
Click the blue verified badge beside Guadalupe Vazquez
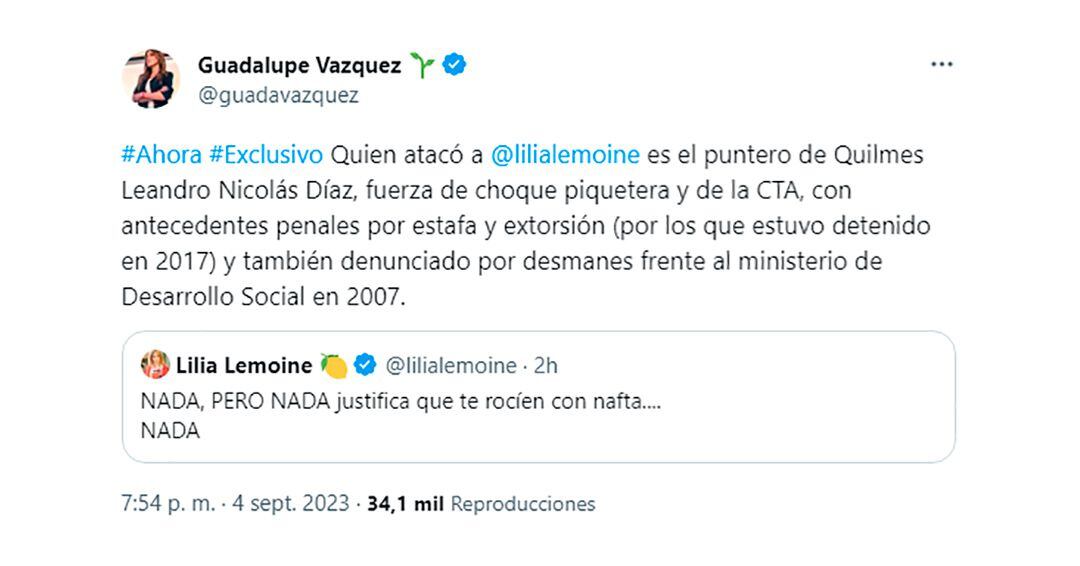(x=455, y=66)
